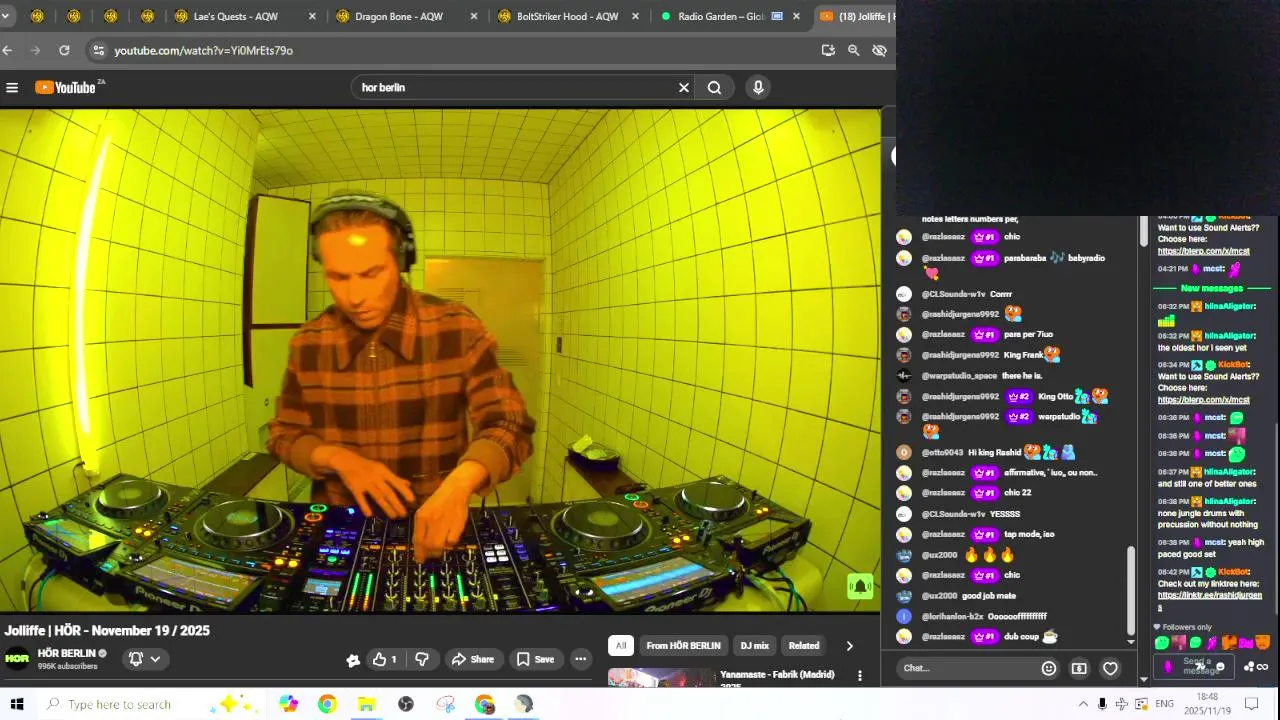The image size is (1280, 720).
Task: Focus the YouTube 'Chat...' input box
Action: [x=966, y=668]
